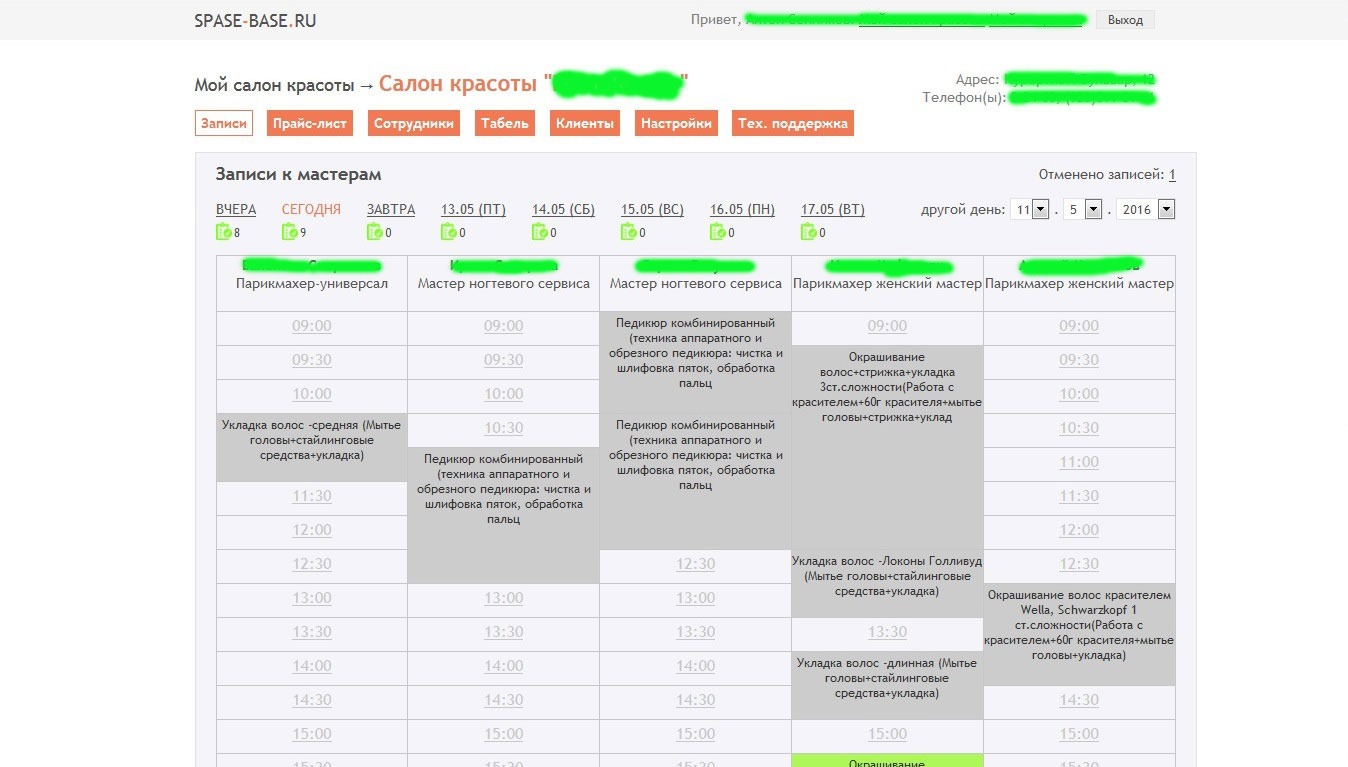Follow the Мой салон красоты breadcrumb link
Viewport: 1348px width, 767px height.
point(274,85)
